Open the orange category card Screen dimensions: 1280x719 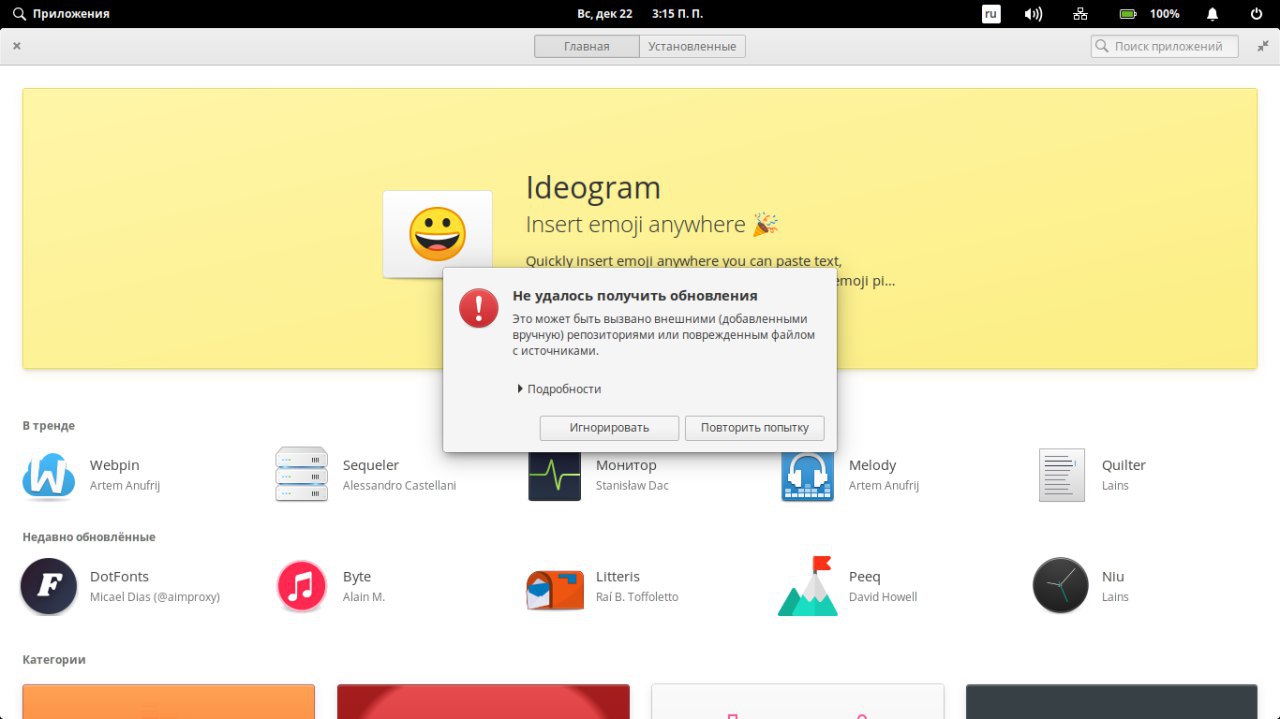tap(168, 701)
